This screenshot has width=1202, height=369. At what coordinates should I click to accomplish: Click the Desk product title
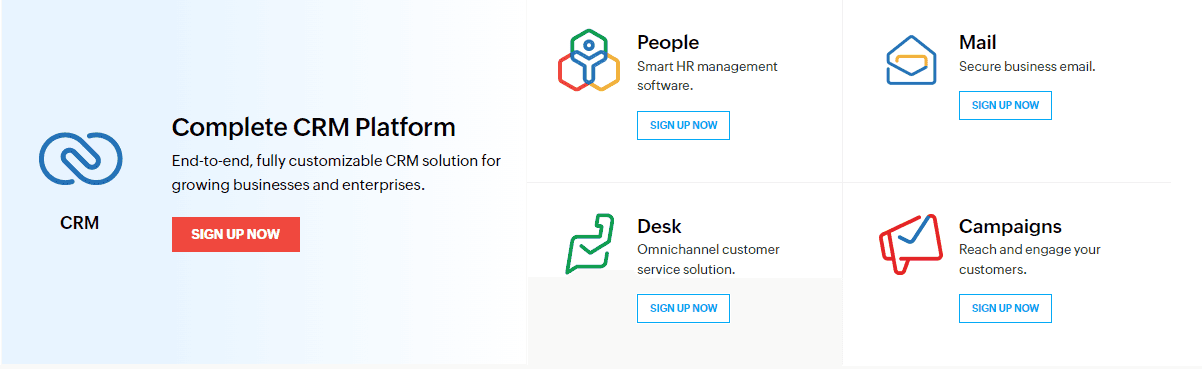click(659, 226)
